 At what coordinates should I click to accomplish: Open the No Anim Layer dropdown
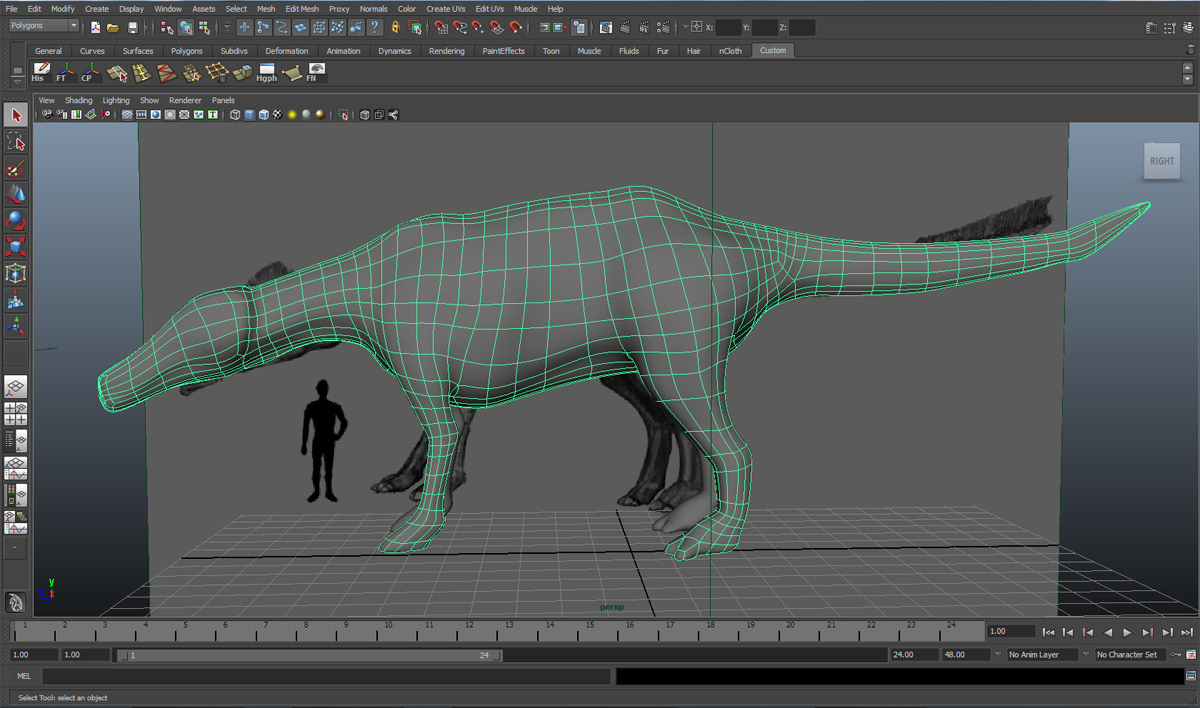pos(1042,655)
